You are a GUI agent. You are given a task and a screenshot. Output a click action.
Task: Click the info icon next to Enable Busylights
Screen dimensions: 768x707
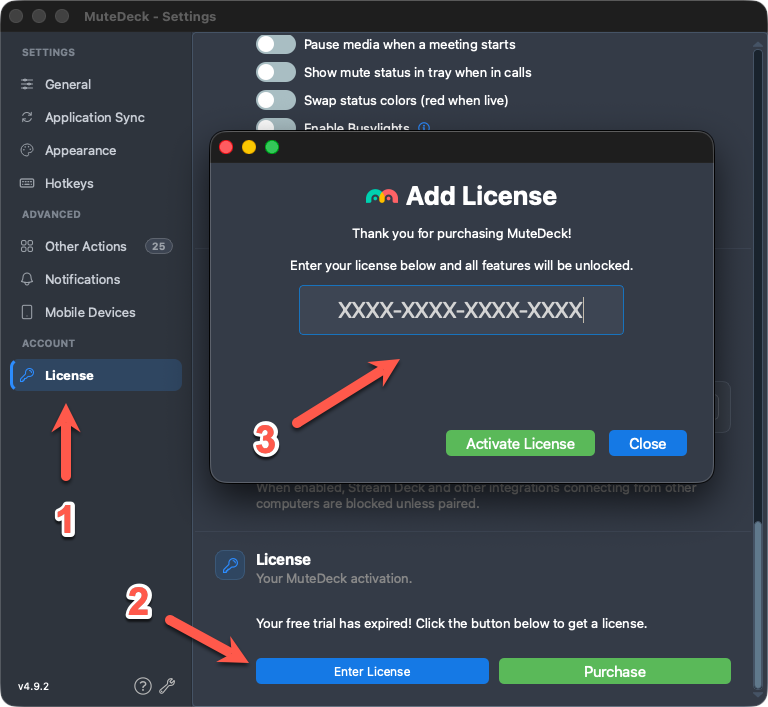tap(424, 127)
